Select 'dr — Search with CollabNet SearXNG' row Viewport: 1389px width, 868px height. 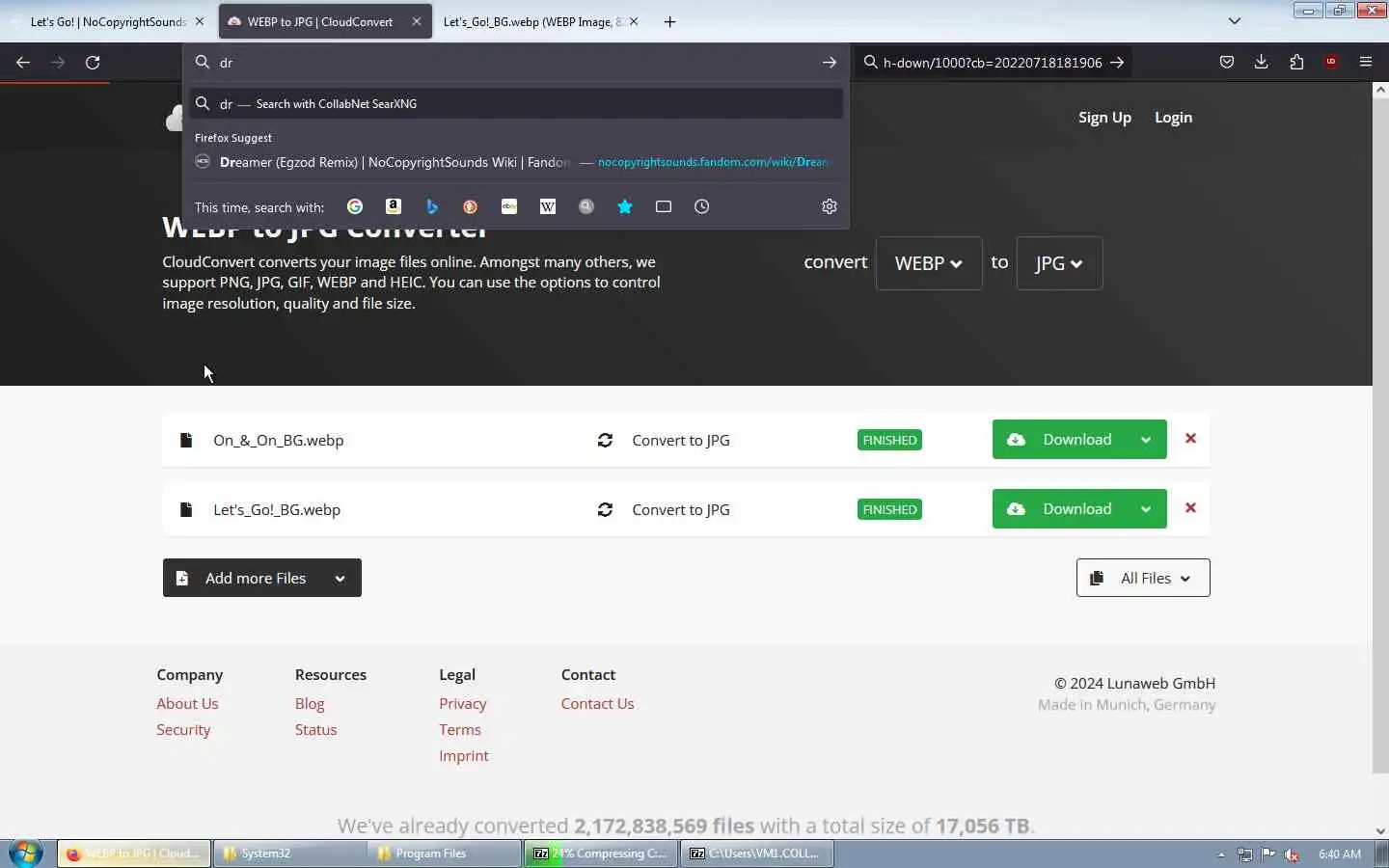(x=516, y=103)
